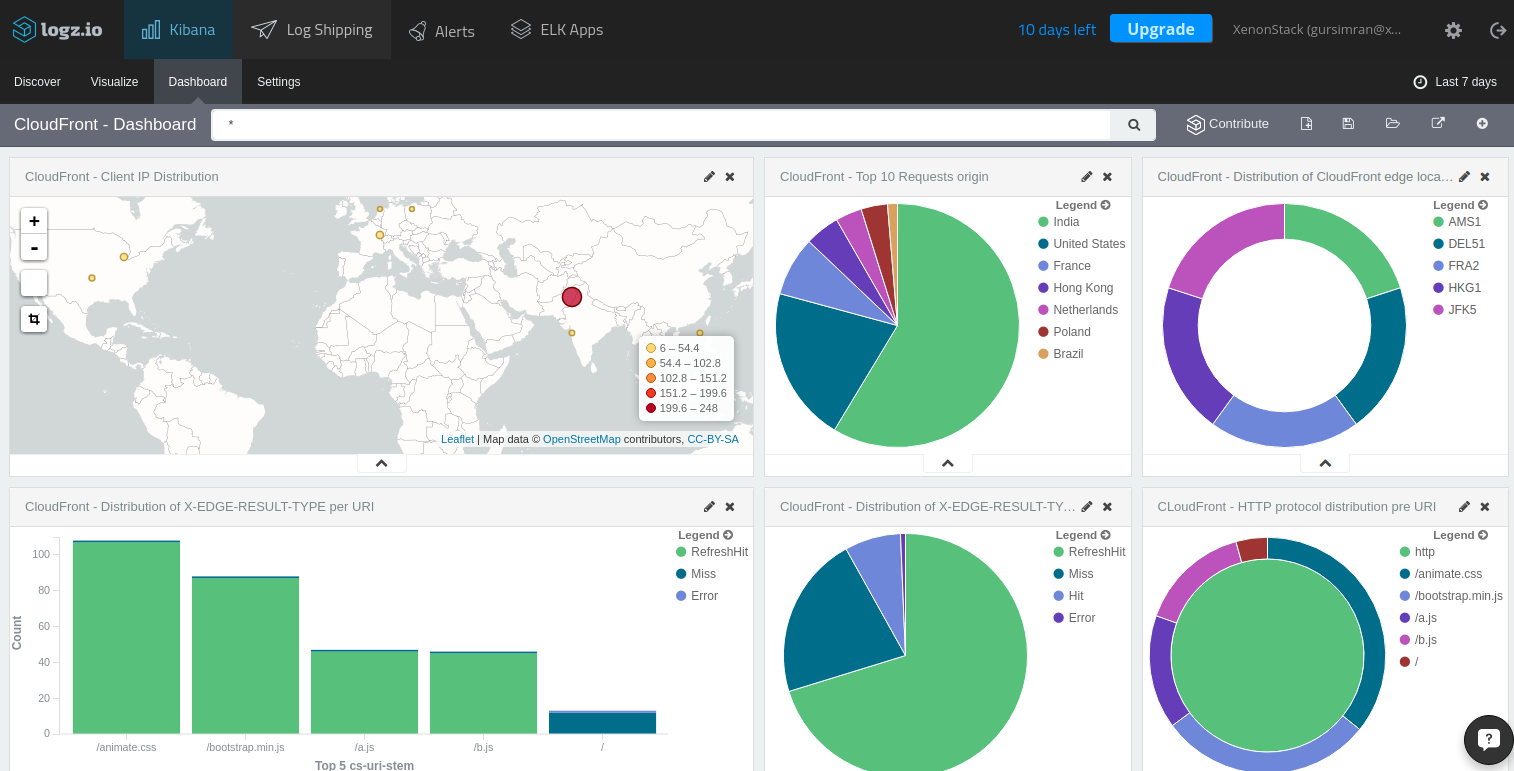Click the search magnifier button
This screenshot has height=771, width=1514.
click(1133, 125)
